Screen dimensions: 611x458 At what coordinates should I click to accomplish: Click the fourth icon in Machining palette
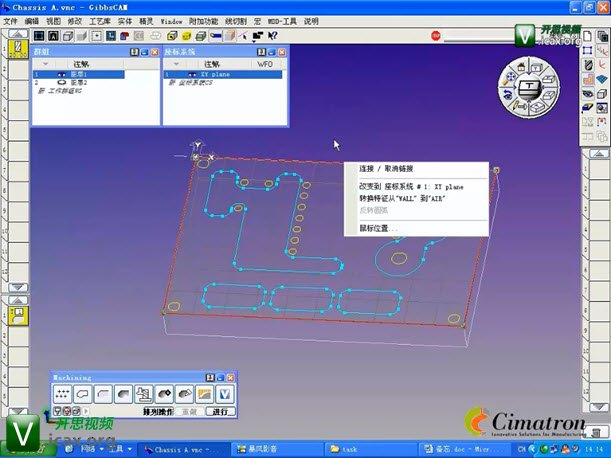point(122,393)
